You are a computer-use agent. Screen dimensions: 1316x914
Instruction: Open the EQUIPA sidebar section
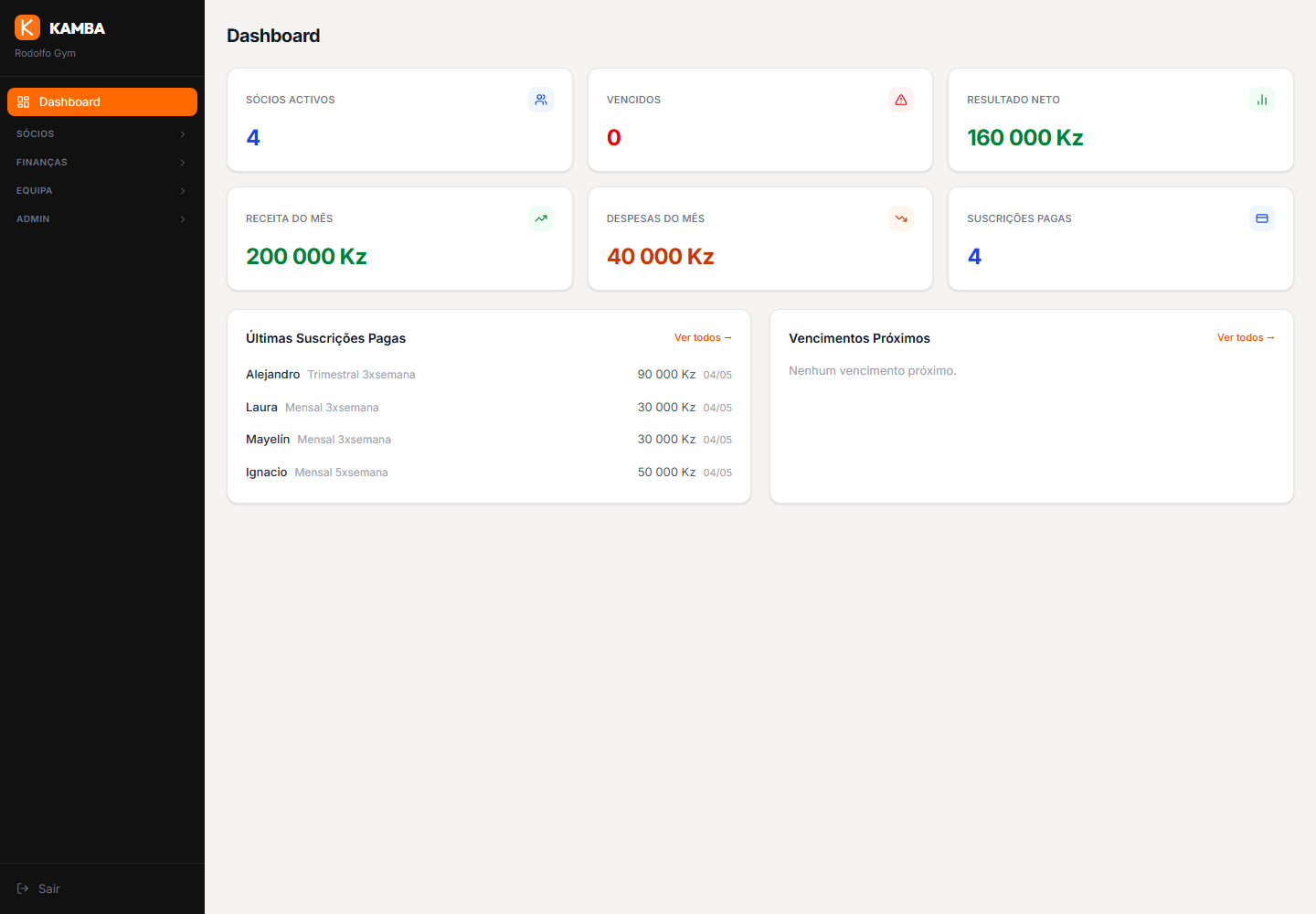[x=102, y=191]
